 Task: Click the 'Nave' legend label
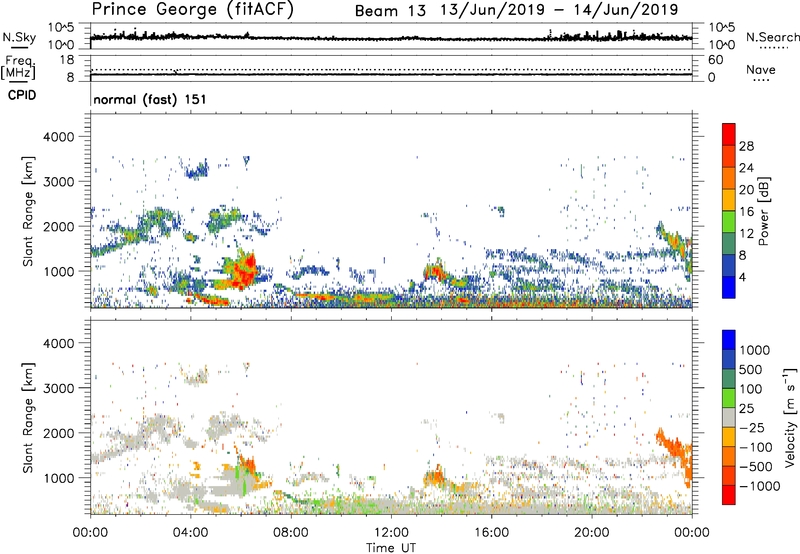(x=761, y=69)
